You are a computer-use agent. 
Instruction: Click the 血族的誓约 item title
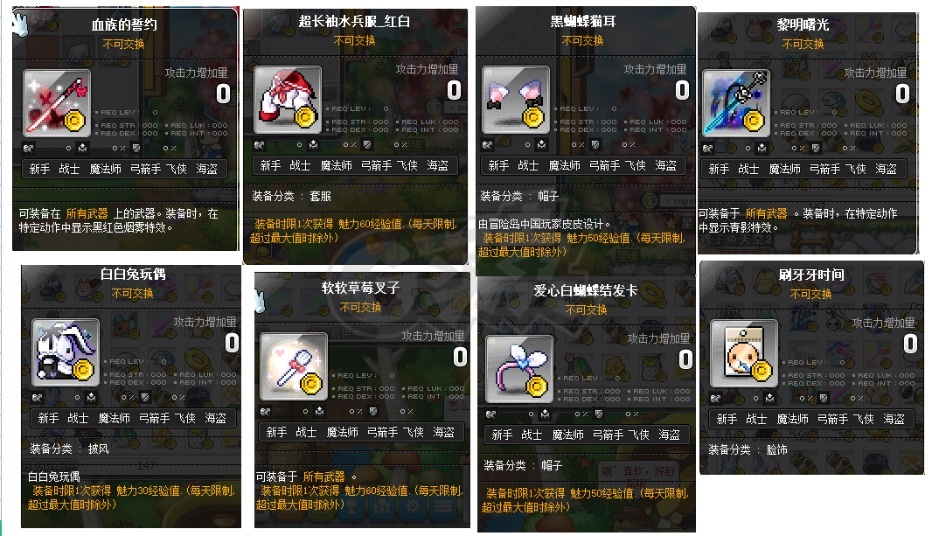[x=124, y=24]
